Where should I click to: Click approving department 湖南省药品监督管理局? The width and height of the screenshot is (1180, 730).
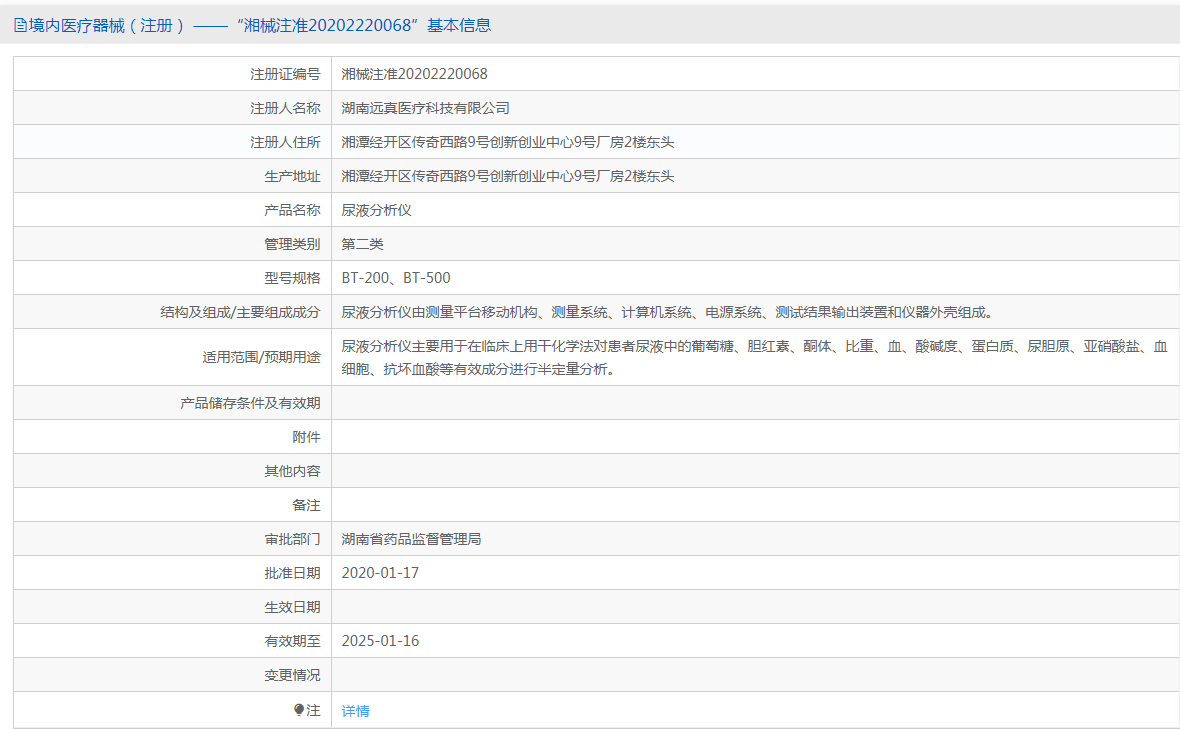point(411,539)
